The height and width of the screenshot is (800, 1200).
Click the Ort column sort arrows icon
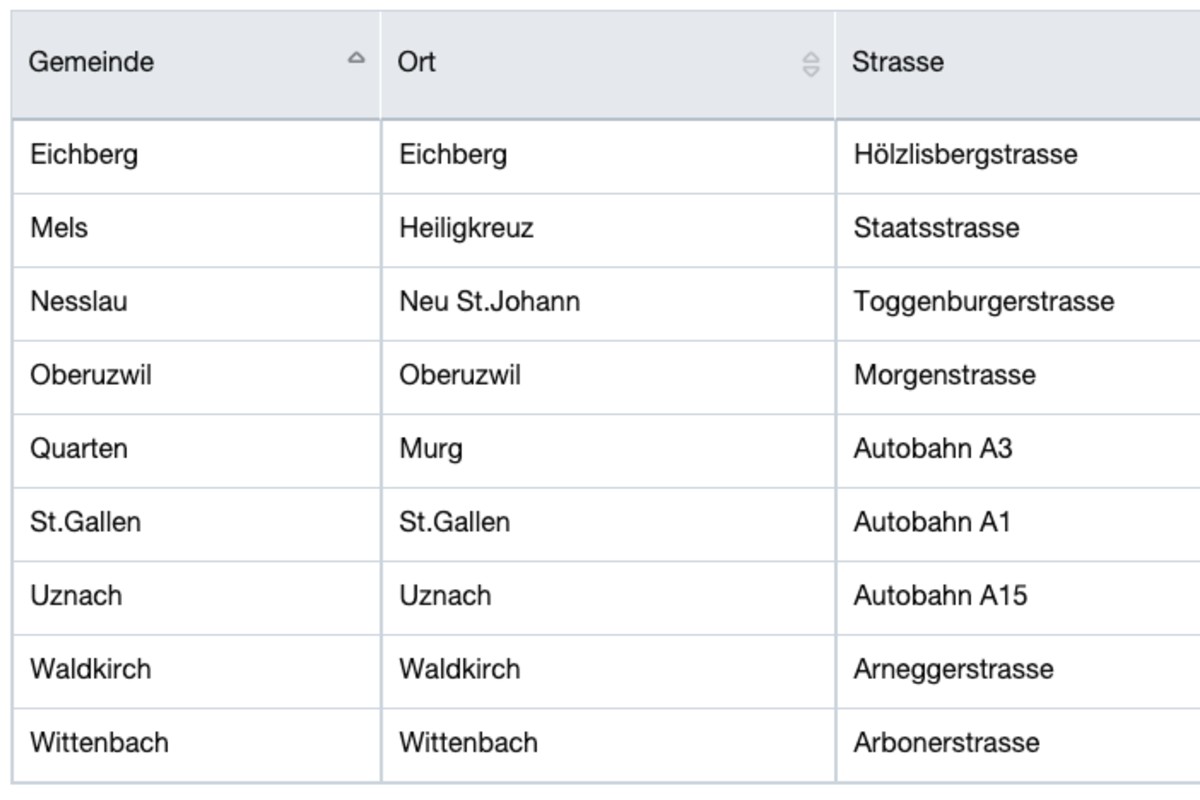click(811, 64)
